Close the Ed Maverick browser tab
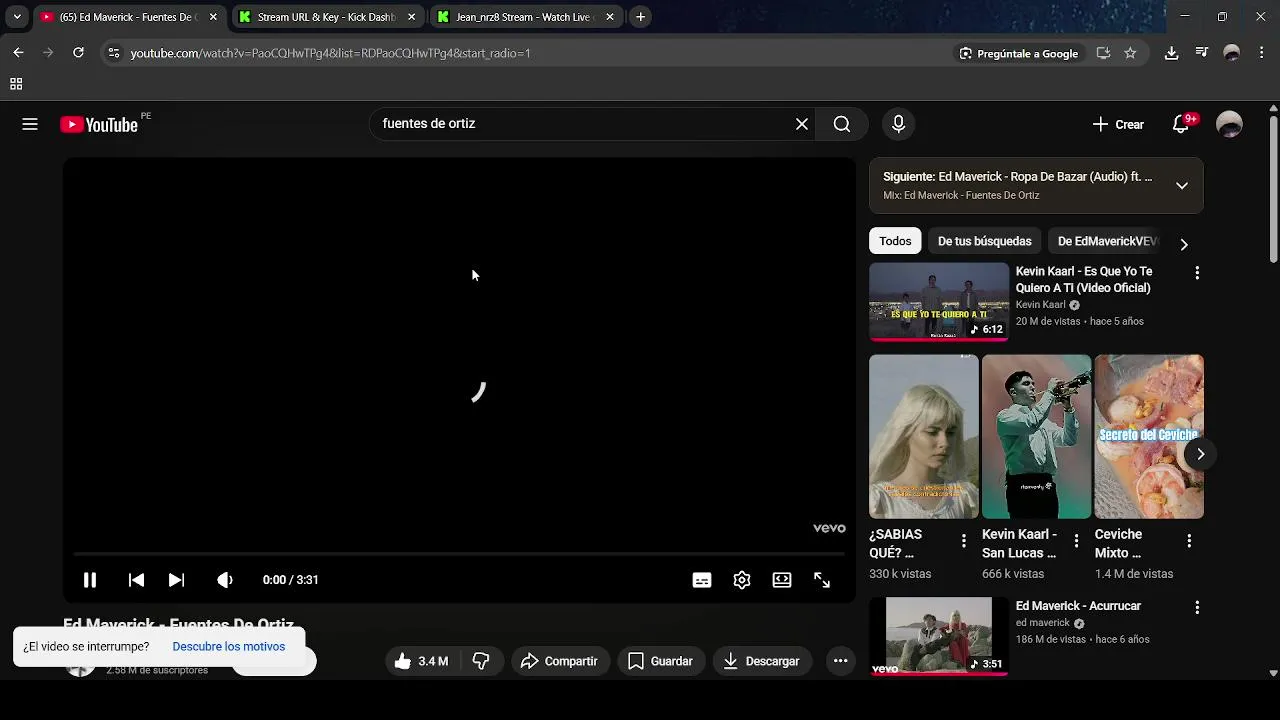Screen dimensions: 1280x720 213,17
